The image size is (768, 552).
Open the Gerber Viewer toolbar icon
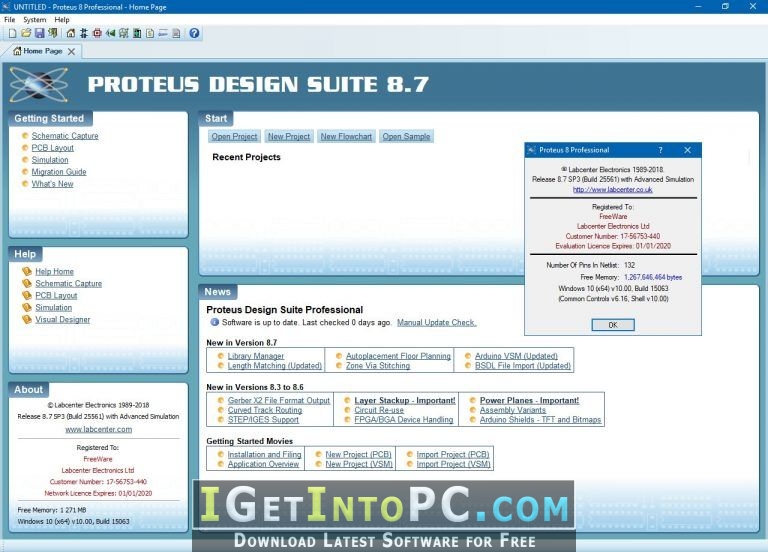click(123, 33)
